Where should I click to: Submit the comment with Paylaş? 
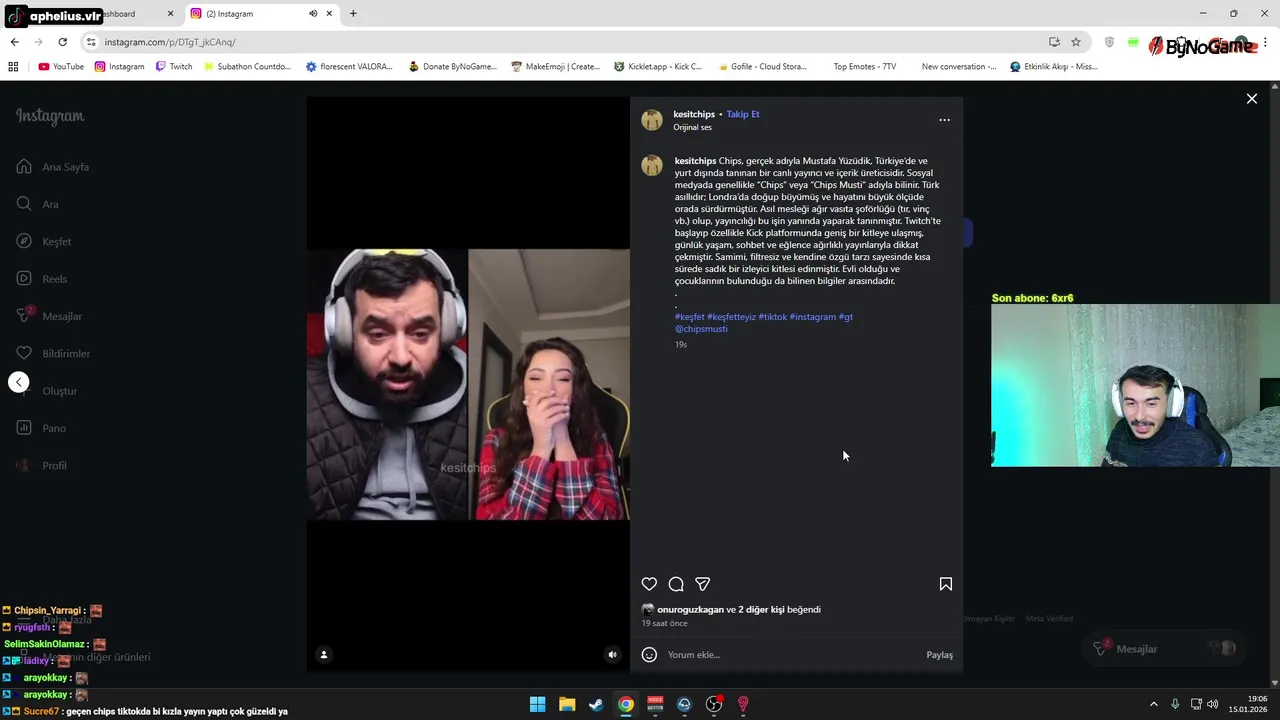click(939, 655)
